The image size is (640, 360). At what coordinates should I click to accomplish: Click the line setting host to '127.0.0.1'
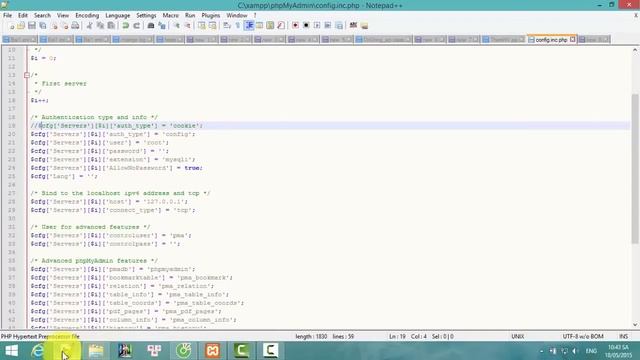click(x=109, y=202)
